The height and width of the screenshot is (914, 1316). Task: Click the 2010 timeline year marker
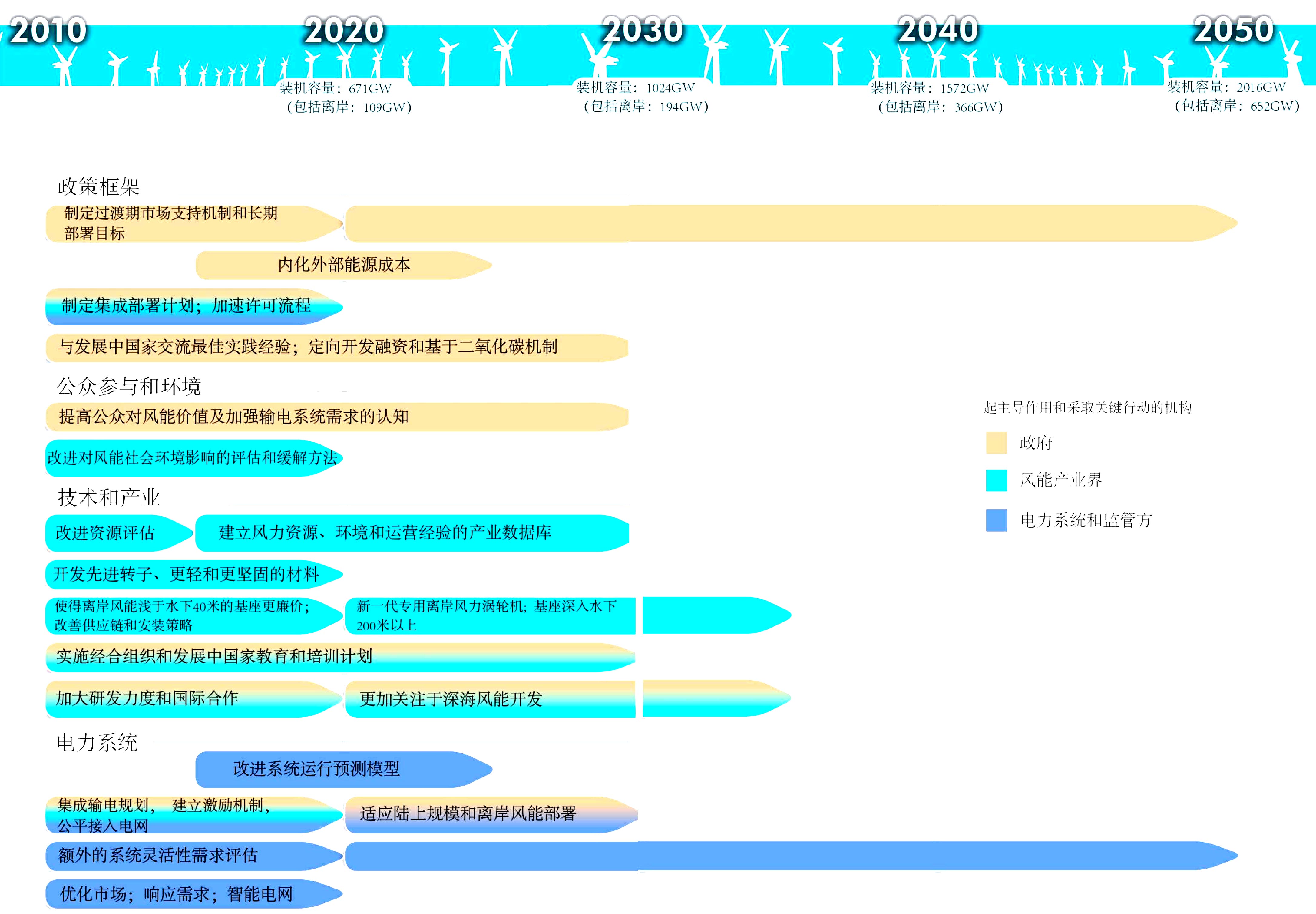pos(49,30)
